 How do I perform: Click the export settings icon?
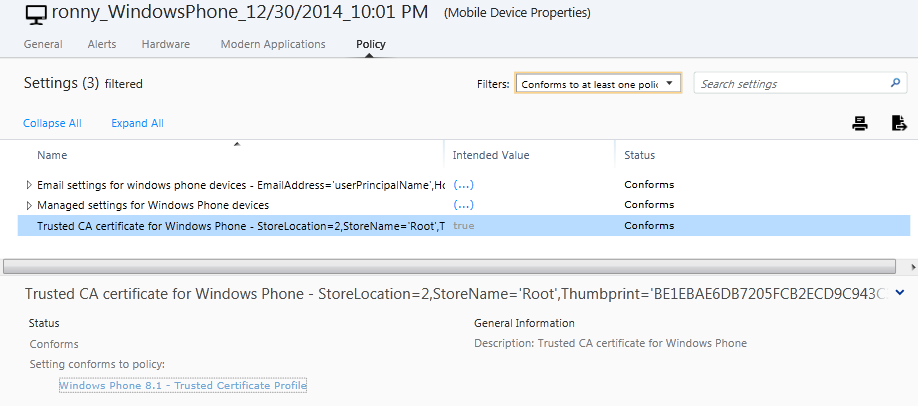click(898, 124)
